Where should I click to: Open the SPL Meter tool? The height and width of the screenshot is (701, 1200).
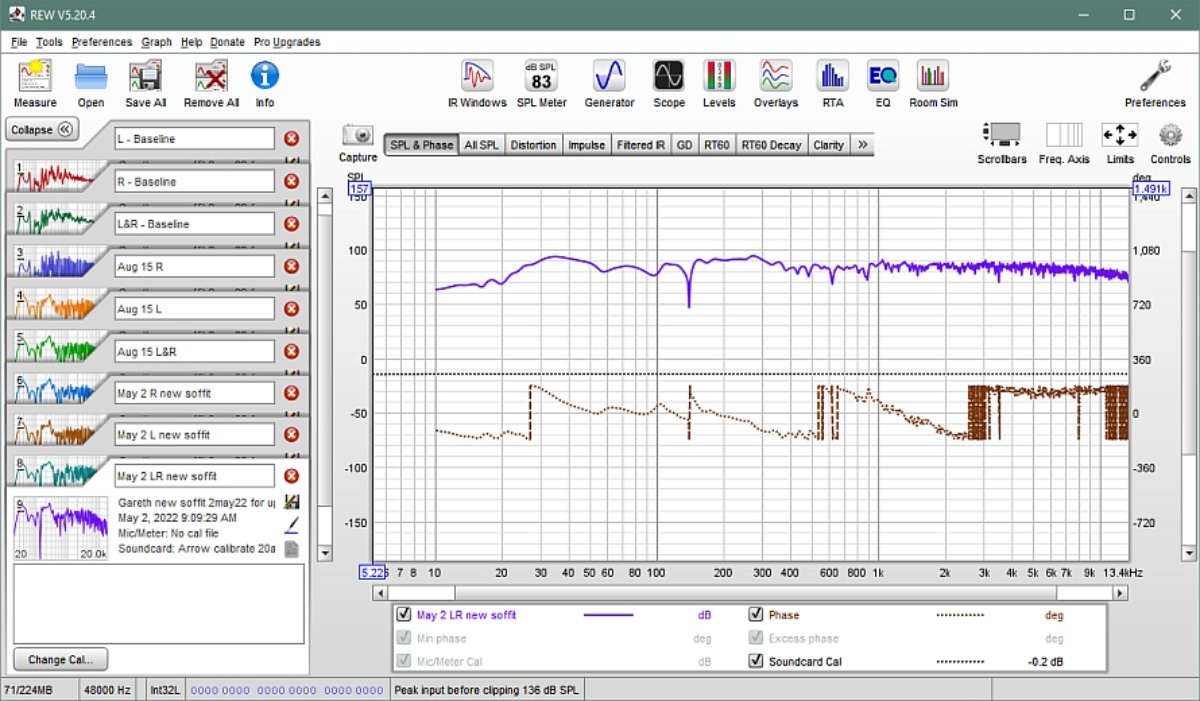pyautogui.click(x=541, y=77)
